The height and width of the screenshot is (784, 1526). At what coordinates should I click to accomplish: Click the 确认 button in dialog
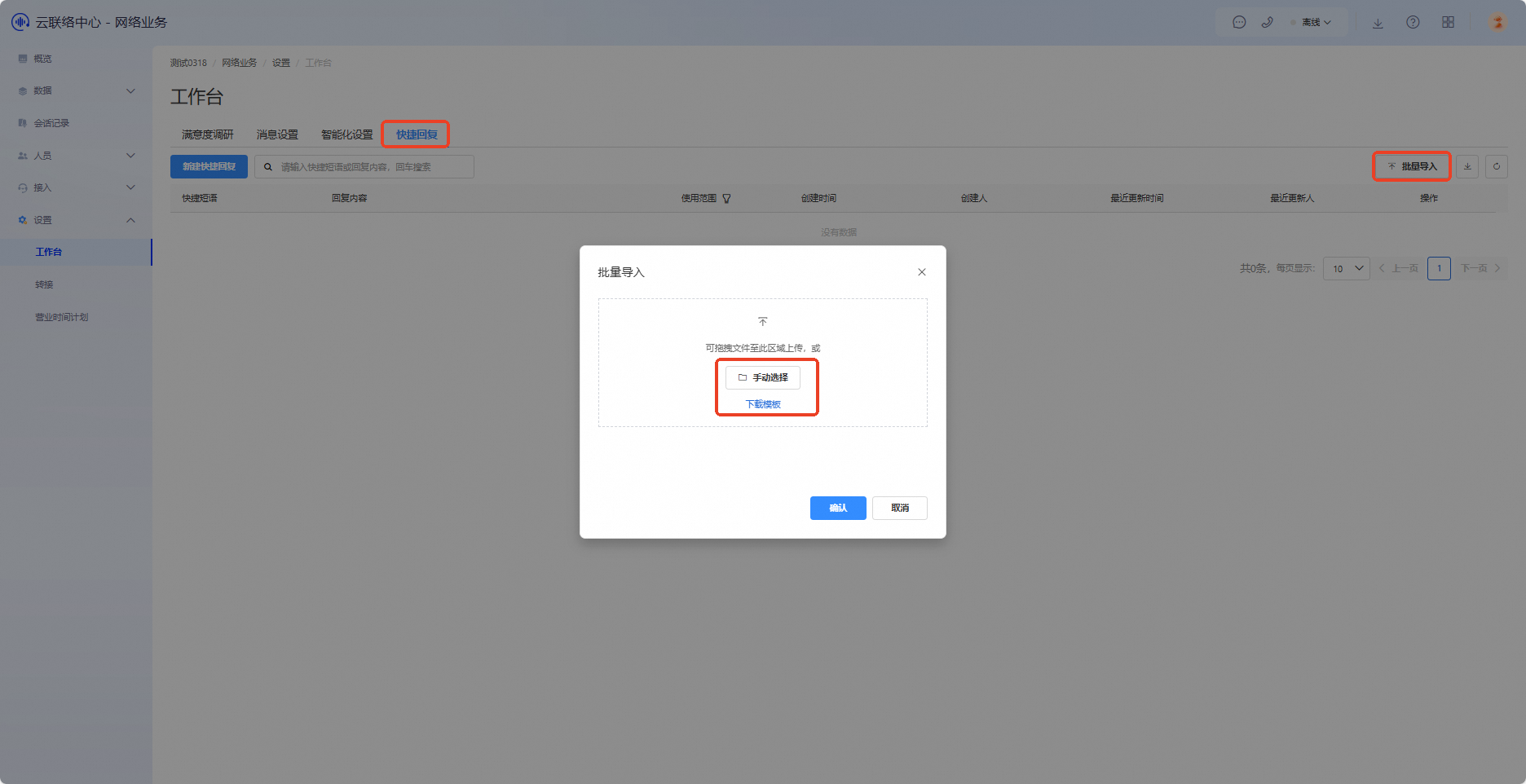[838, 508]
